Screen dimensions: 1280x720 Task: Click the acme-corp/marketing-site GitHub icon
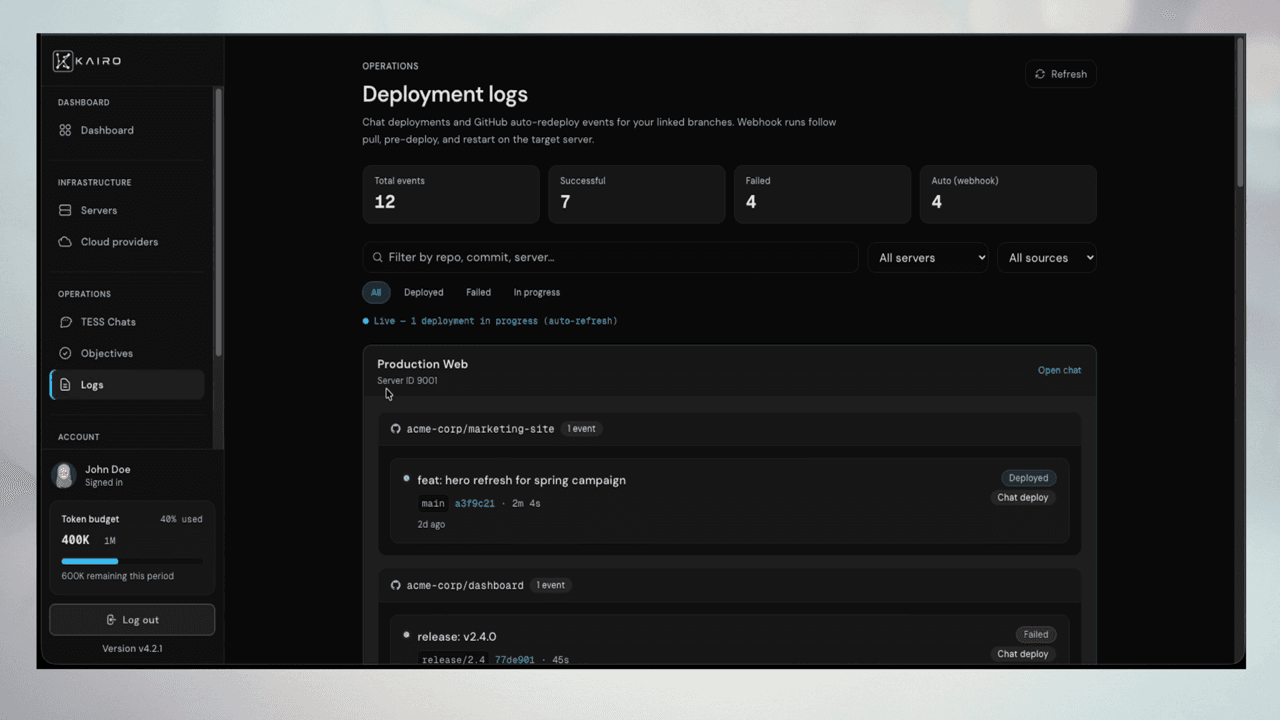coord(396,429)
